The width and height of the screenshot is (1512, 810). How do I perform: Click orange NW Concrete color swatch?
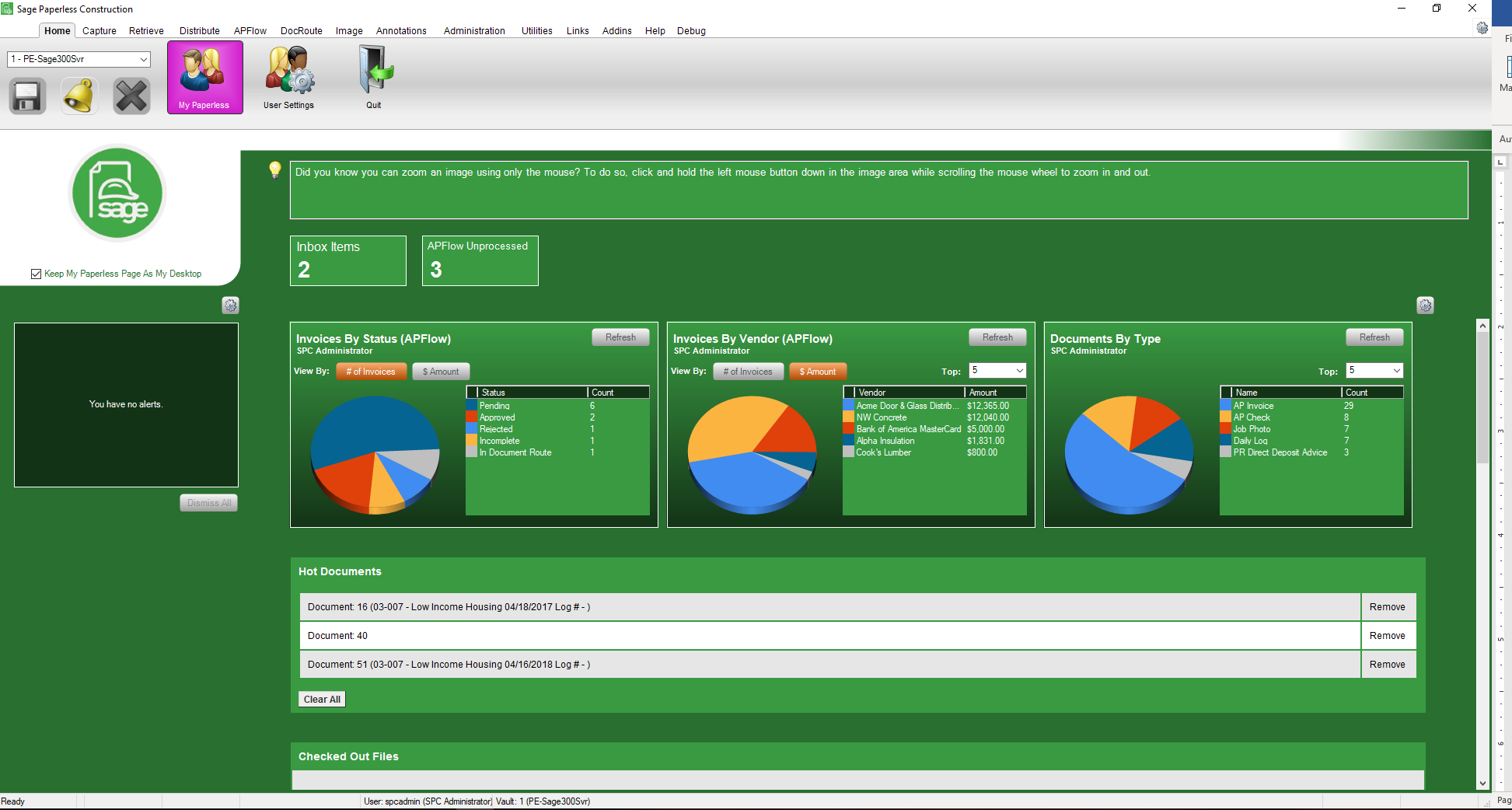848,417
